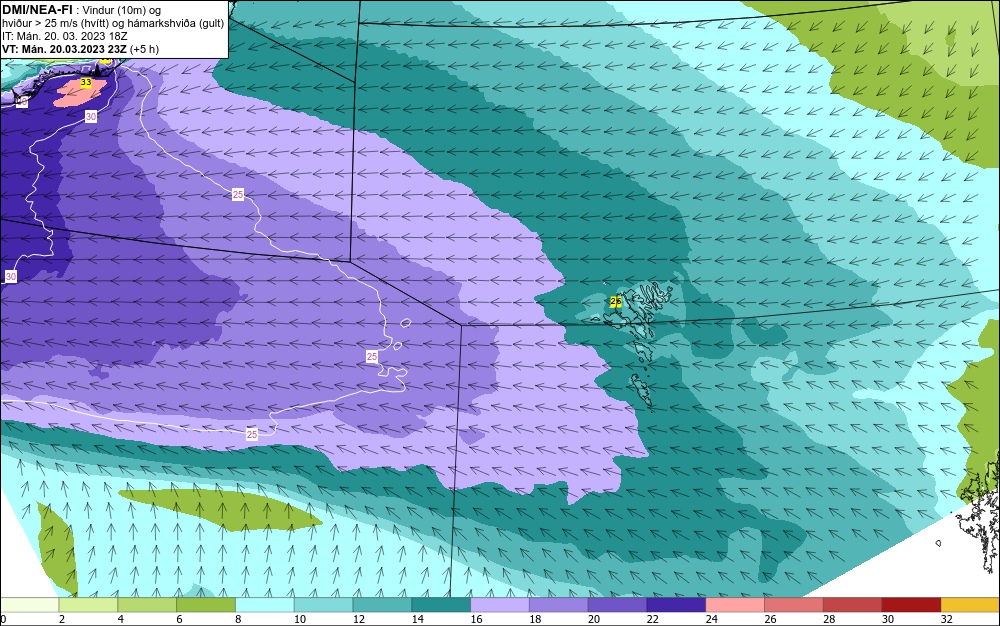The width and height of the screenshot is (1000, 626).
Task: Select the 6–8 m/s olive green legend swatch
Action: tap(206, 605)
